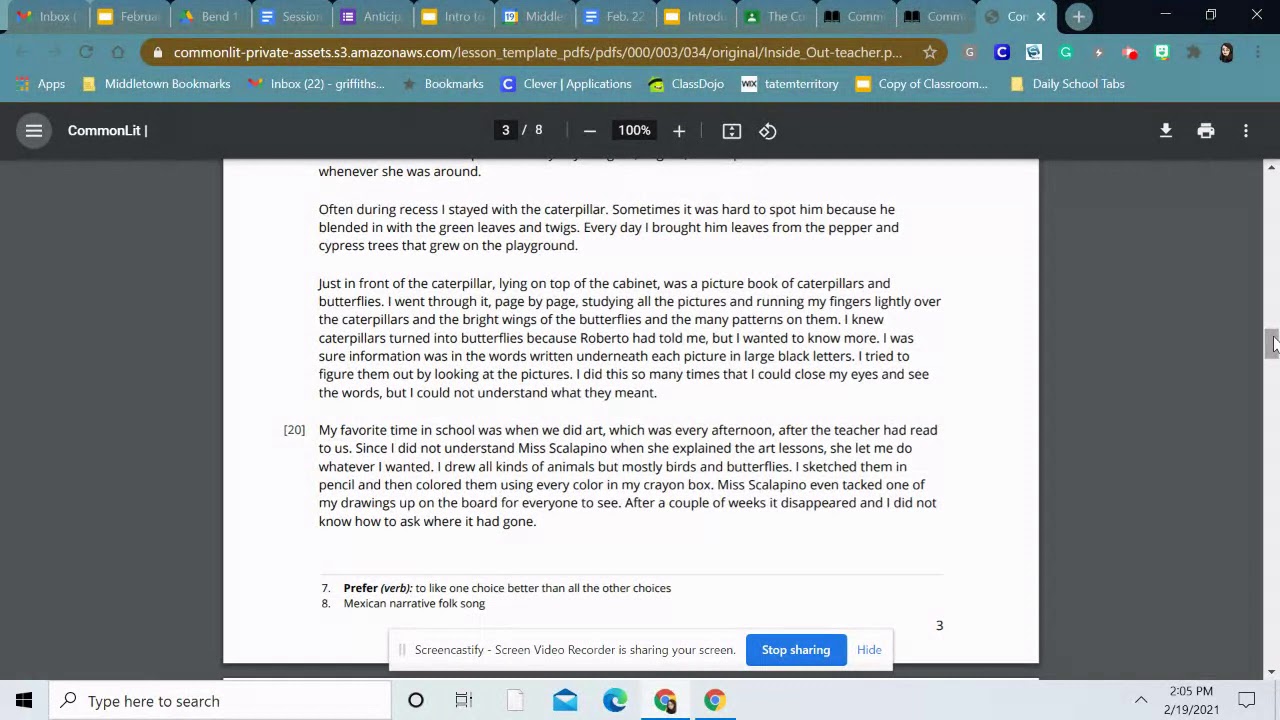Open the Mail app on taskbar

click(x=565, y=701)
